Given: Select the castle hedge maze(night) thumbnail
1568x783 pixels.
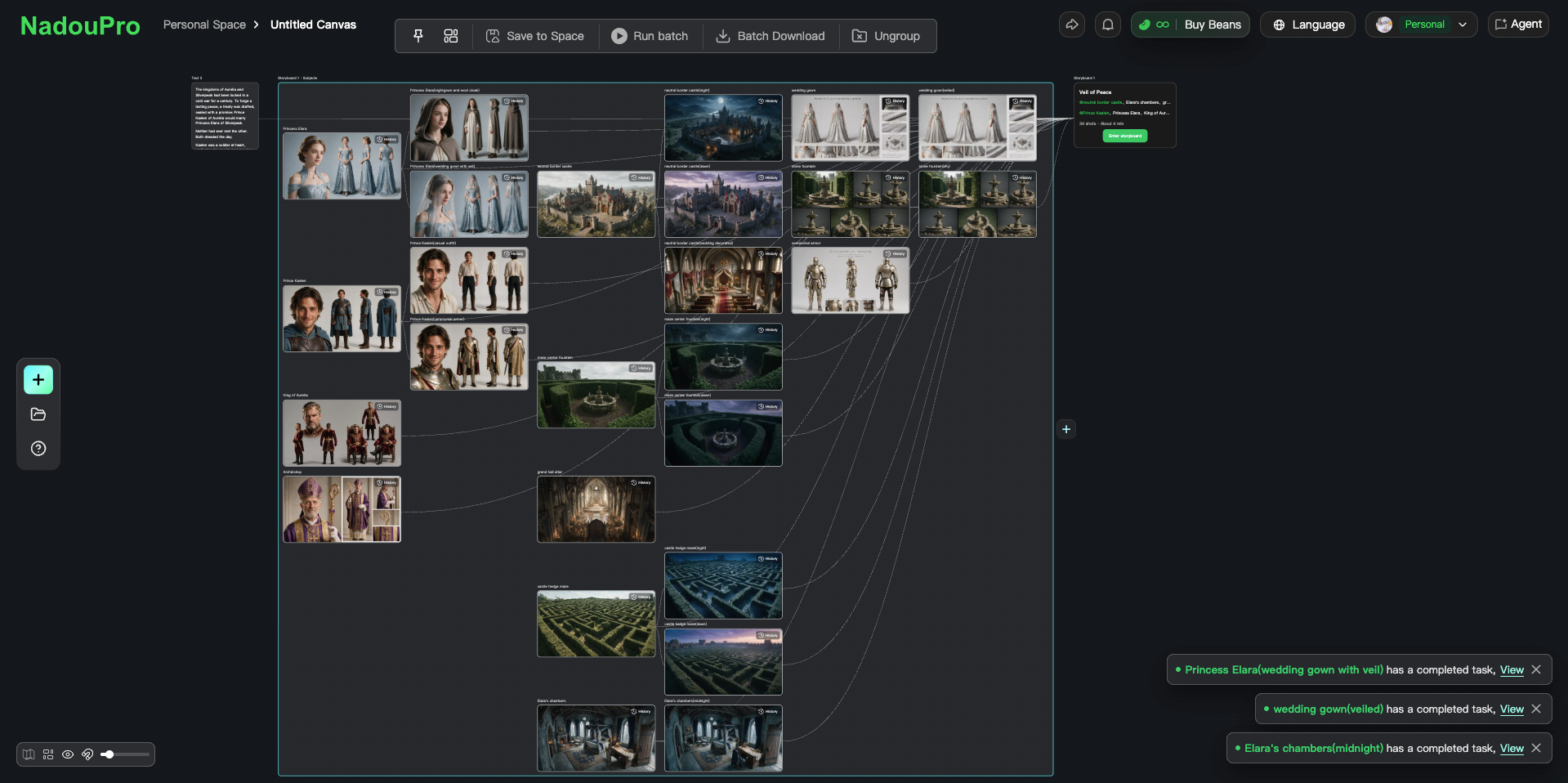Looking at the screenshot, I should coord(723,585).
